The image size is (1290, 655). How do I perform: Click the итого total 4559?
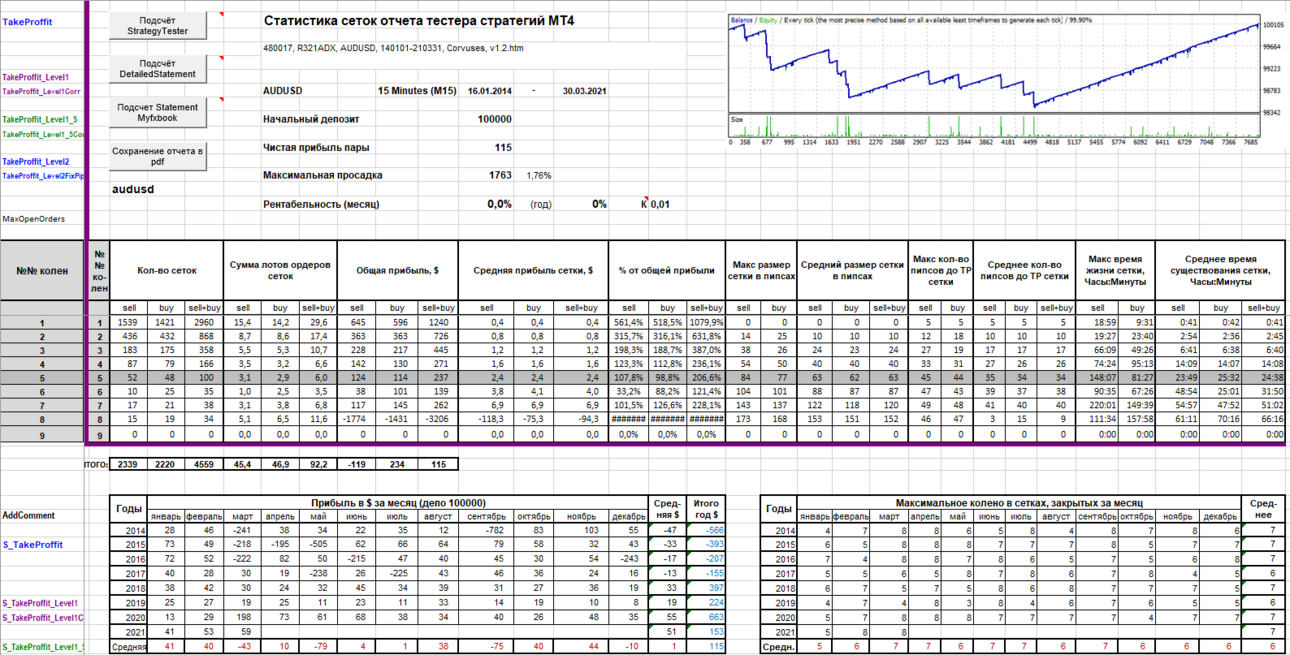pos(204,464)
